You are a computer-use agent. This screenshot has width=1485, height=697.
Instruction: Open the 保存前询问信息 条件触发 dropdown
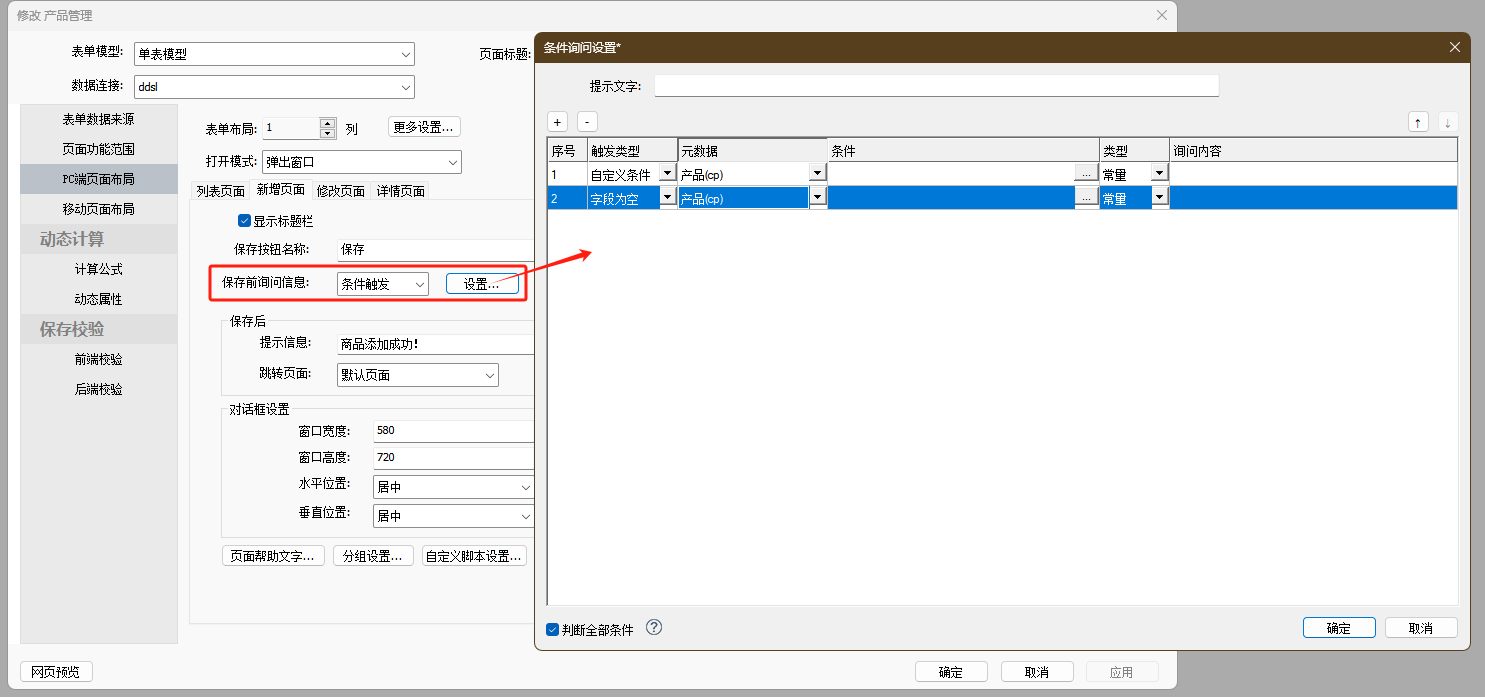[383, 284]
